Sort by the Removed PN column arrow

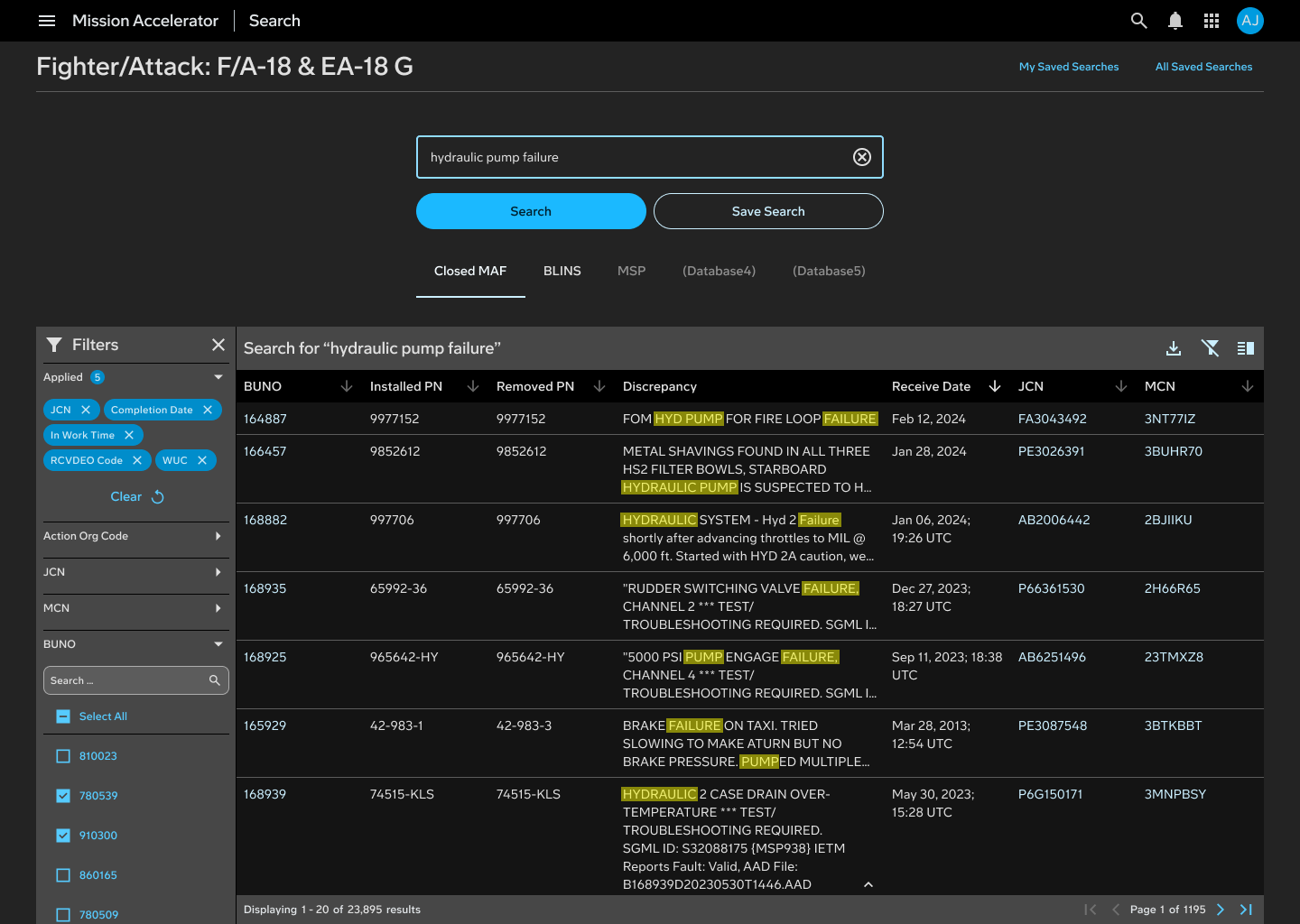[x=599, y=386]
